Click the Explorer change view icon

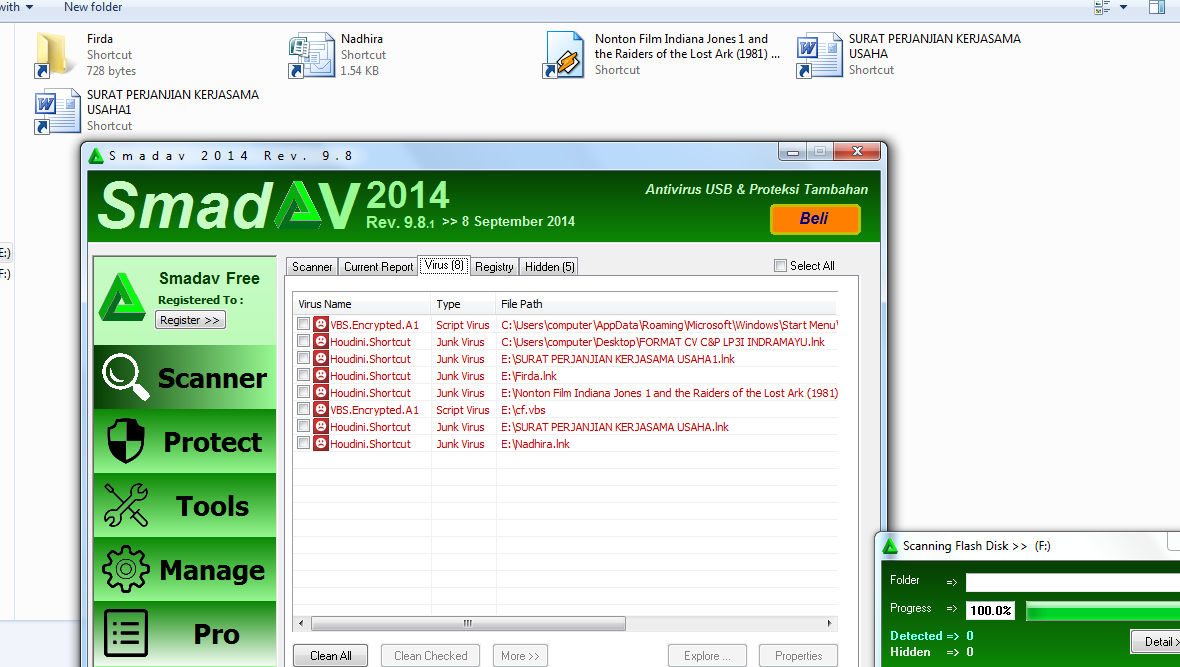click(1102, 8)
